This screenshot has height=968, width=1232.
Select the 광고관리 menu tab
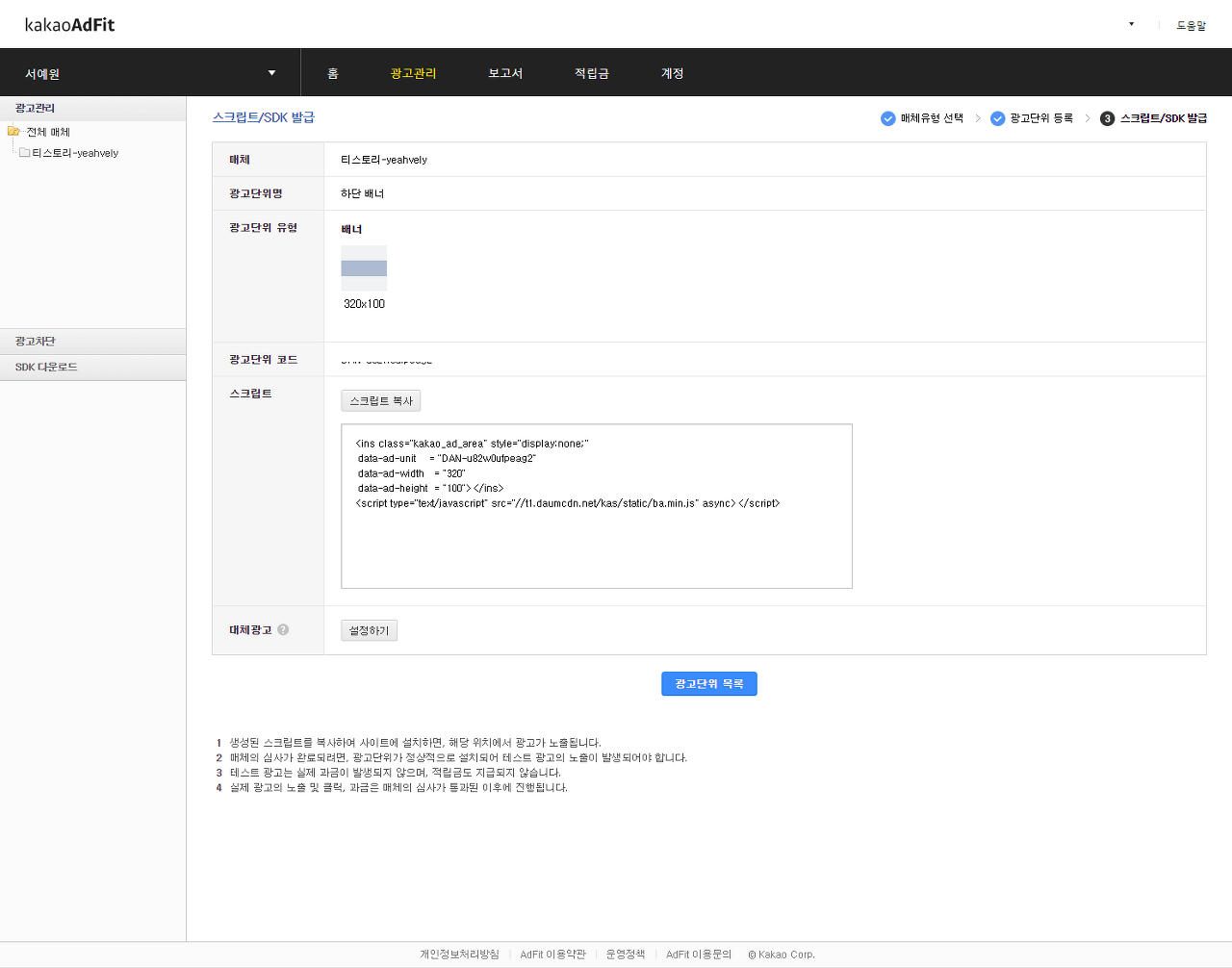[x=413, y=73]
